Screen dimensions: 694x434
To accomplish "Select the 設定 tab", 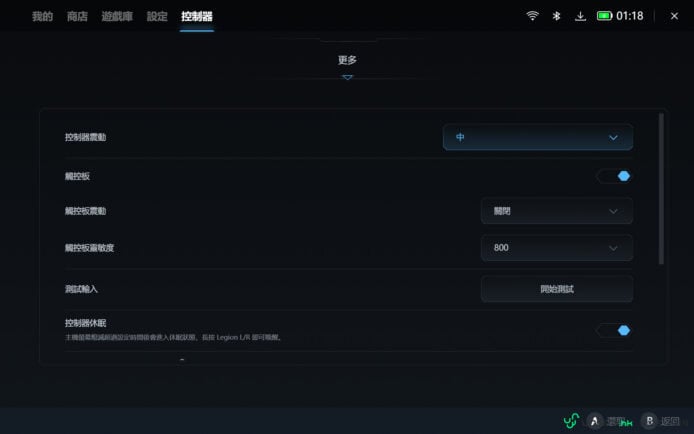I will (157, 16).
